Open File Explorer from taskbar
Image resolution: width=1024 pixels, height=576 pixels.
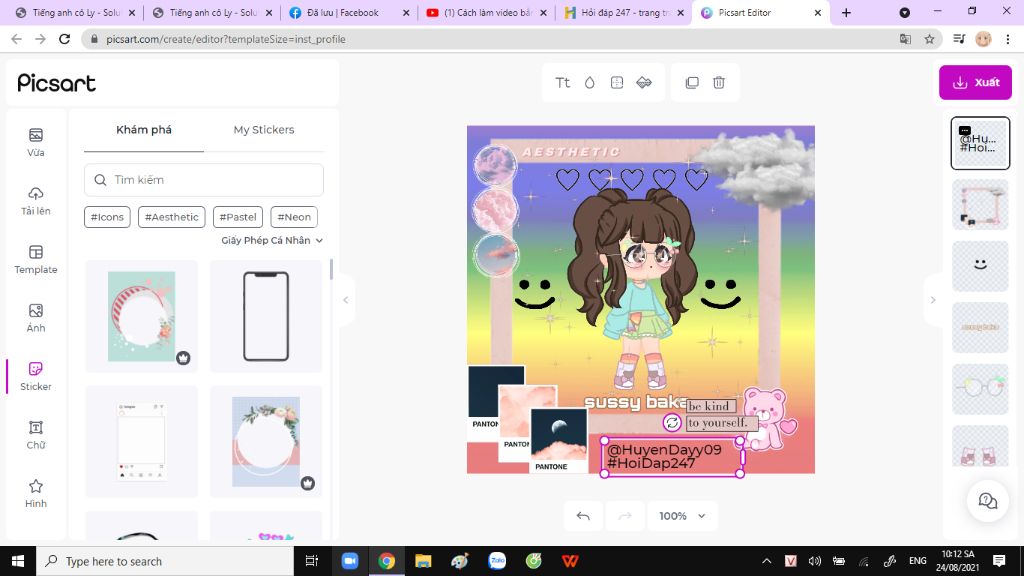pyautogui.click(x=423, y=561)
